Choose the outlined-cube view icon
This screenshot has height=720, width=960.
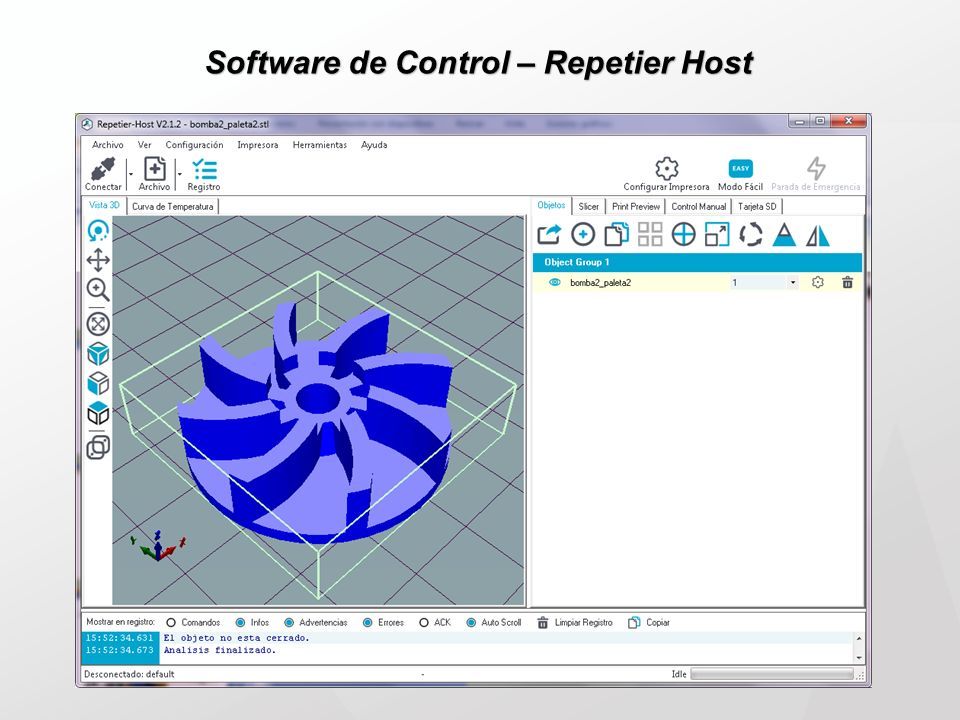(x=98, y=384)
